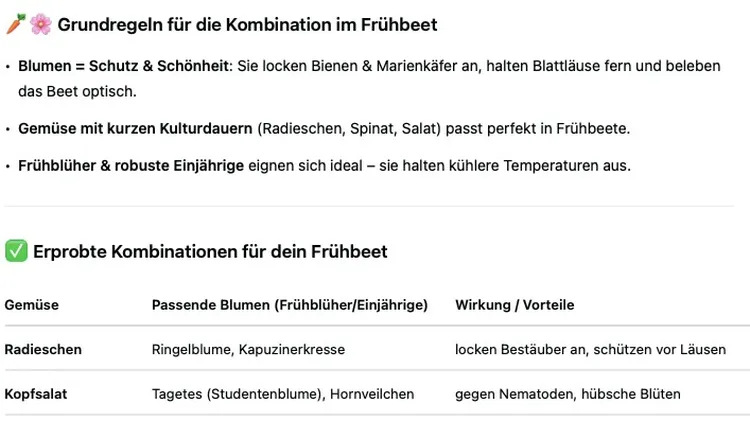This screenshot has height=421, width=750.
Task: Click the green checkmark emoji icon
Action: pos(16,251)
